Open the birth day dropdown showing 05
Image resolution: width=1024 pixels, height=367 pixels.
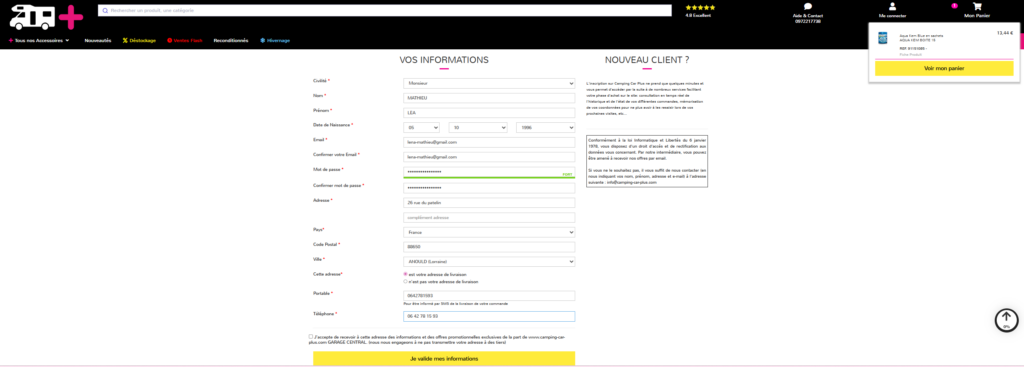(422, 128)
